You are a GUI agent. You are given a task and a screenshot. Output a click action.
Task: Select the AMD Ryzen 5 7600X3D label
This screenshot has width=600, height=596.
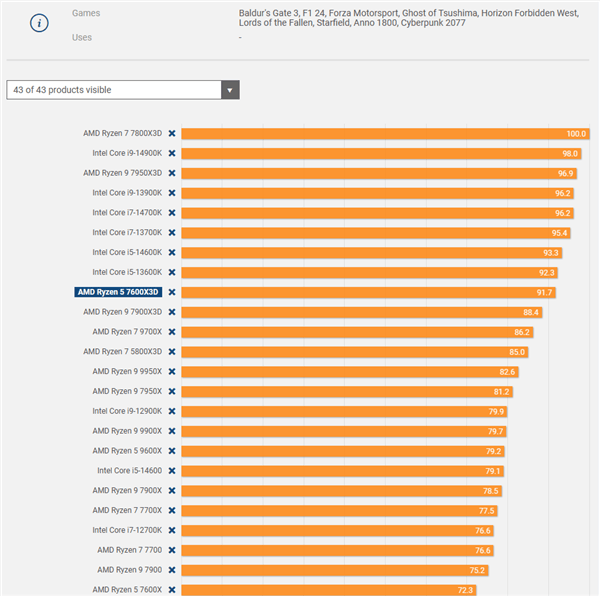pyautogui.click(x=118, y=292)
